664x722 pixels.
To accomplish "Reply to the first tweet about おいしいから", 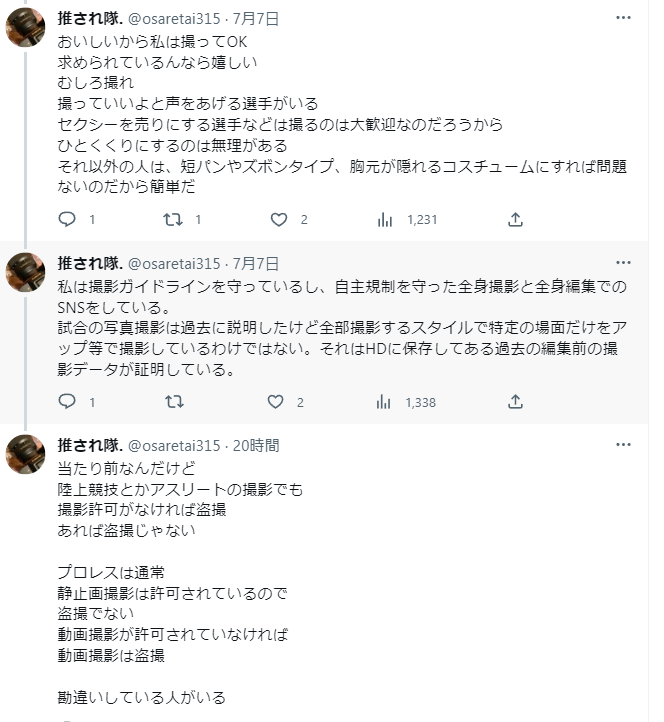I will pyautogui.click(x=67, y=219).
